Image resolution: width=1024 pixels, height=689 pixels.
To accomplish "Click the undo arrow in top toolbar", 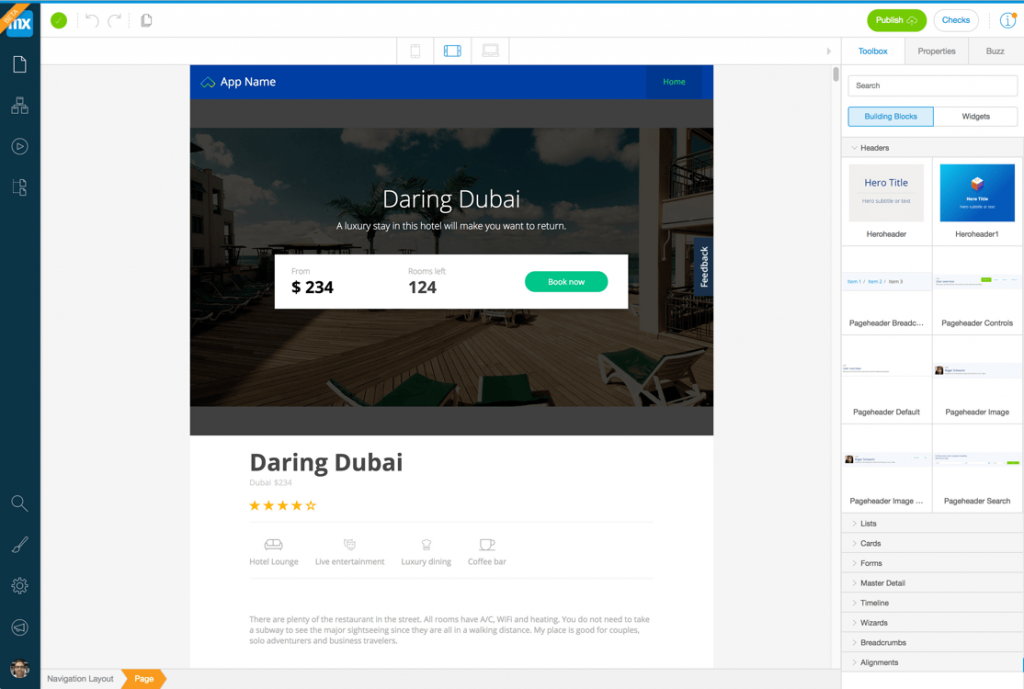I will (92, 20).
